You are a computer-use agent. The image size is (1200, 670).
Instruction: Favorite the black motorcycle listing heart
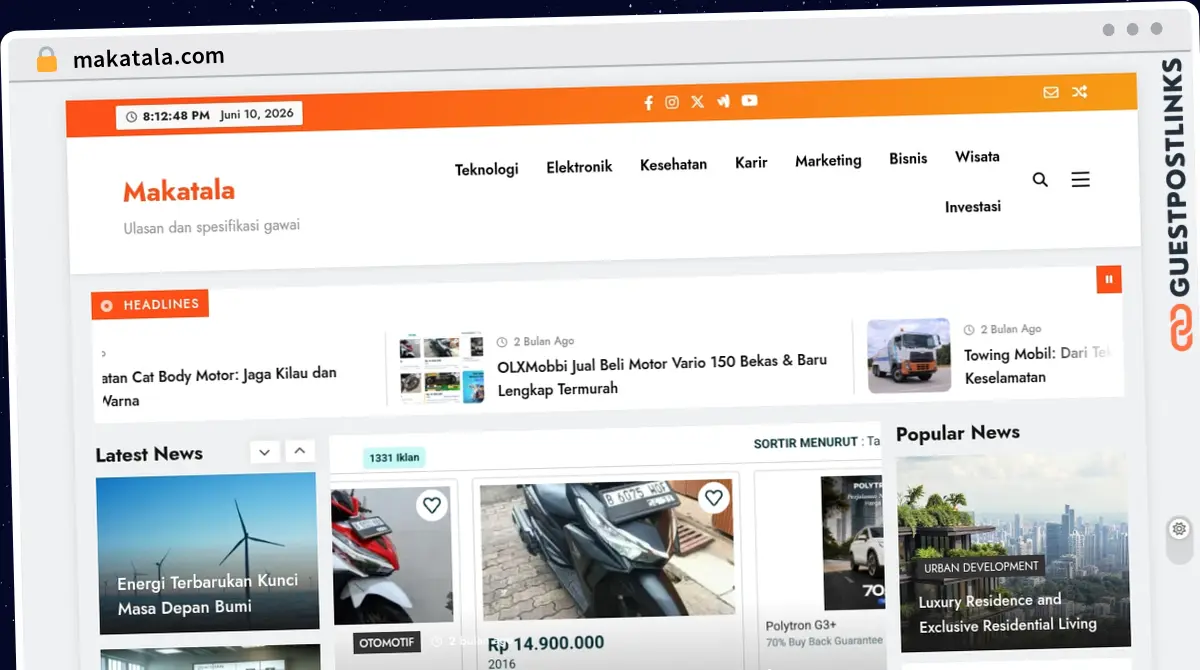[713, 497]
